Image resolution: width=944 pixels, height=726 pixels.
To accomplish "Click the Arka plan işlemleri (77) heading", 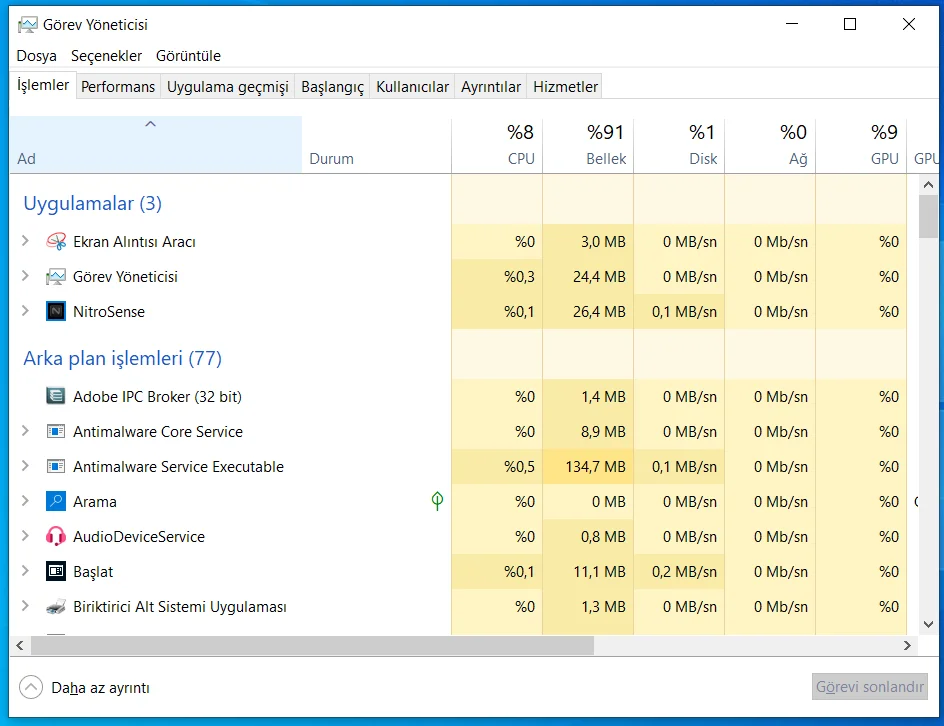I will point(122,358).
